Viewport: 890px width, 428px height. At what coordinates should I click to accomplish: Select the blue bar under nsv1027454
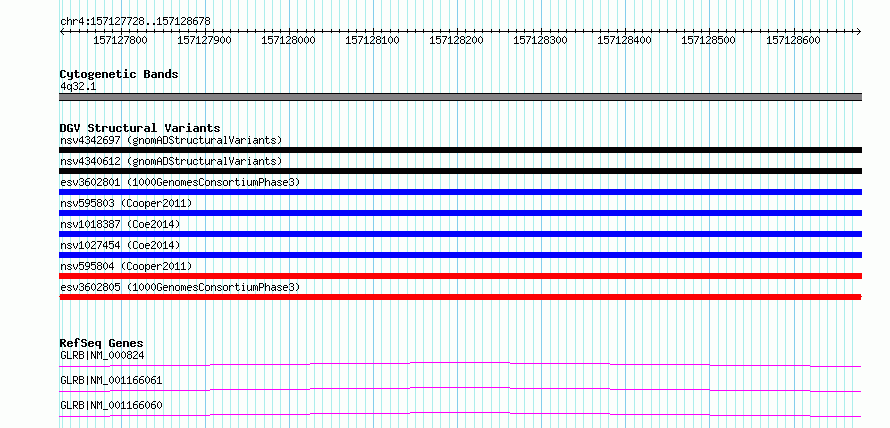pos(460,255)
